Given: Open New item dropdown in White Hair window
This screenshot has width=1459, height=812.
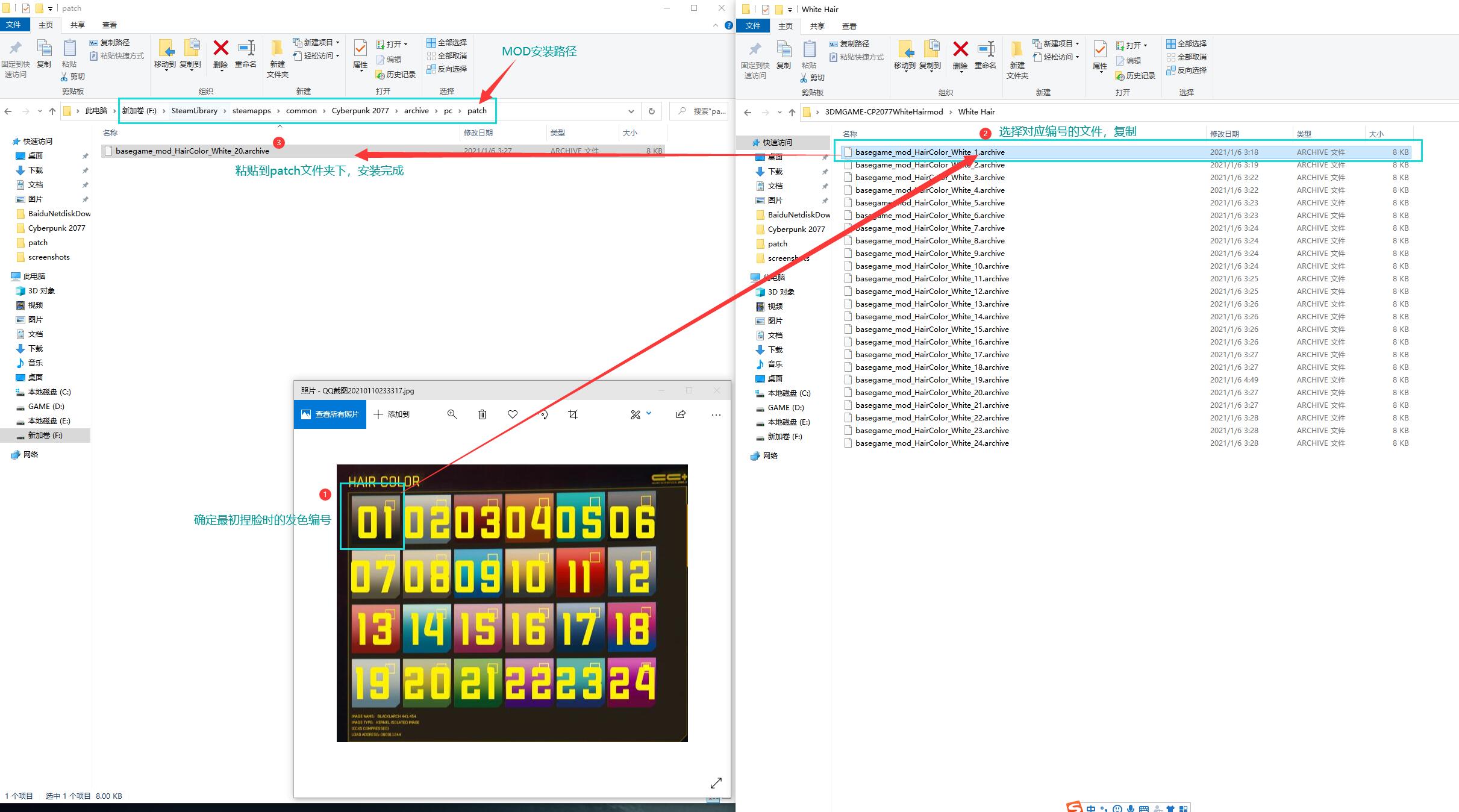Looking at the screenshot, I should point(1077,44).
